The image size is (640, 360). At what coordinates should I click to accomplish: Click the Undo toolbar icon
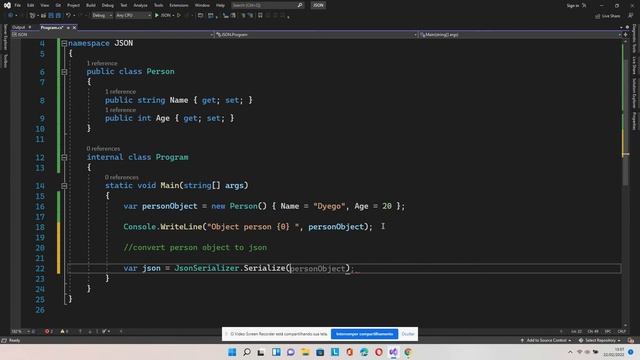click(69, 16)
